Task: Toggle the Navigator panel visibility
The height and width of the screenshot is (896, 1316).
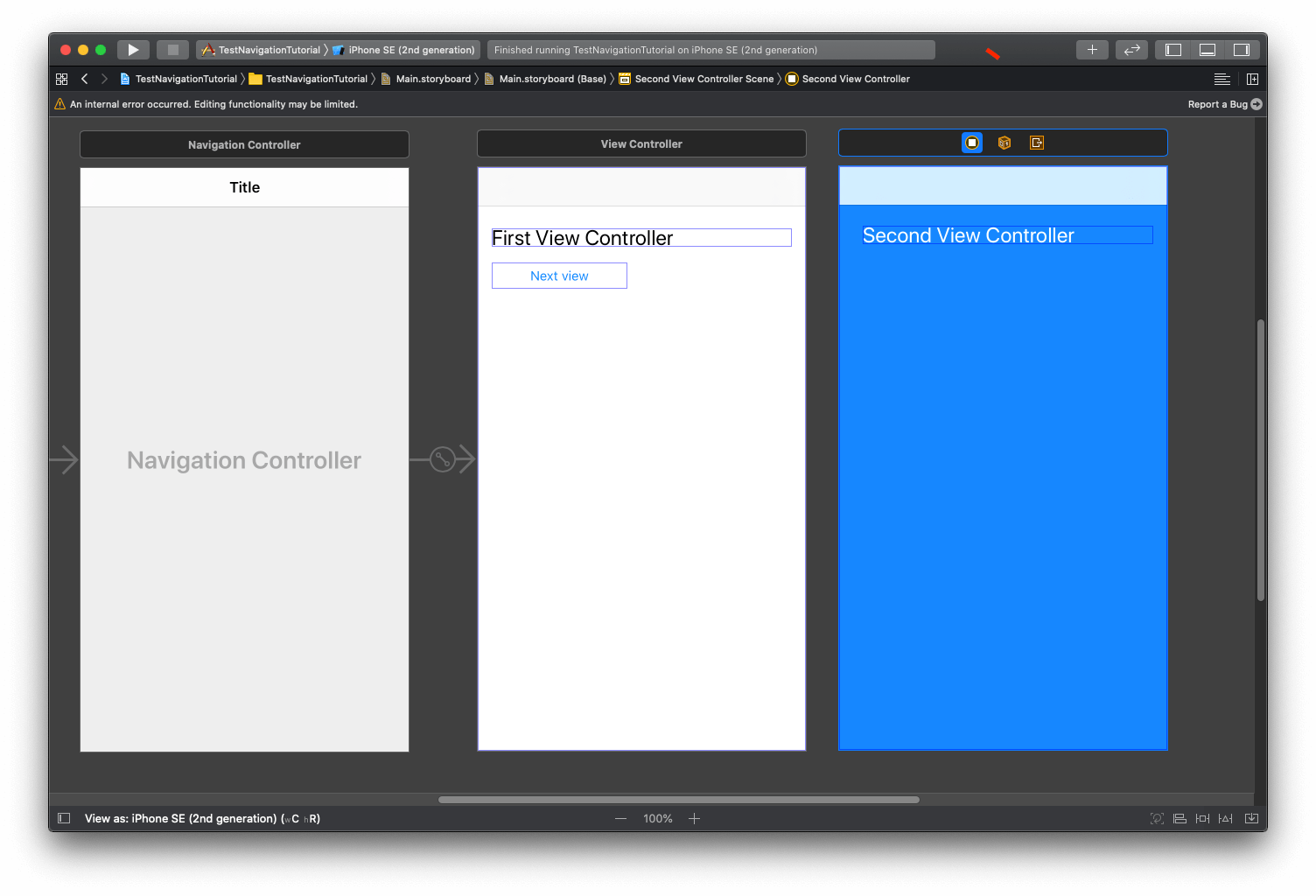Action: pyautogui.click(x=1172, y=49)
